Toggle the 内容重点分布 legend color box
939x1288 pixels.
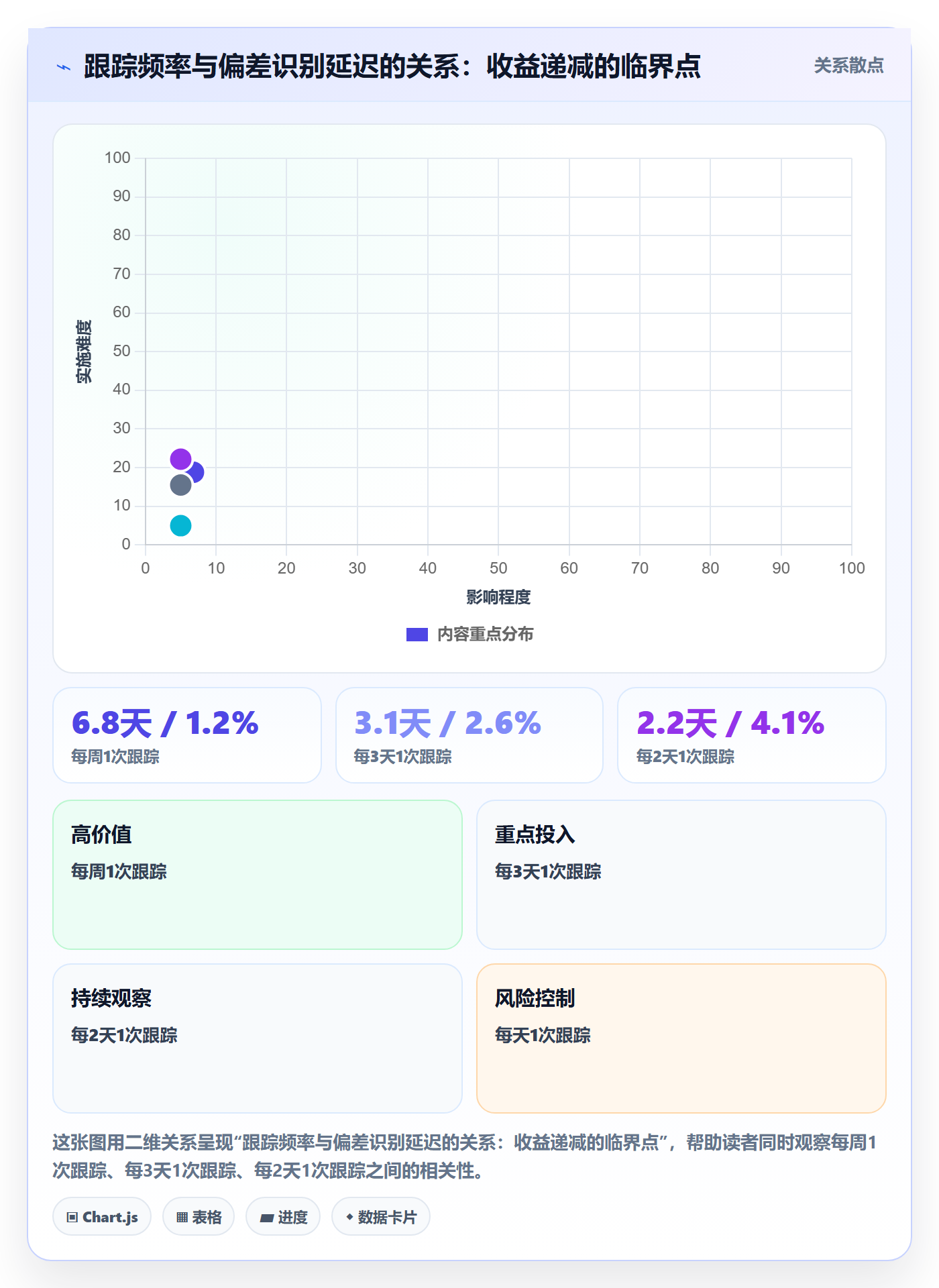click(x=417, y=635)
